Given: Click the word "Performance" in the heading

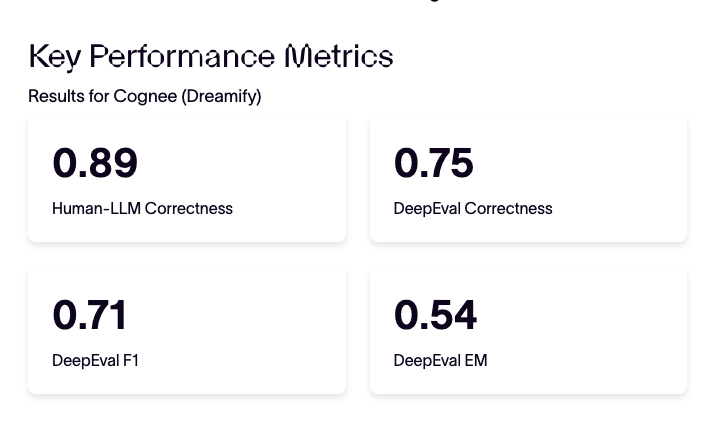Looking at the screenshot, I should (182, 57).
